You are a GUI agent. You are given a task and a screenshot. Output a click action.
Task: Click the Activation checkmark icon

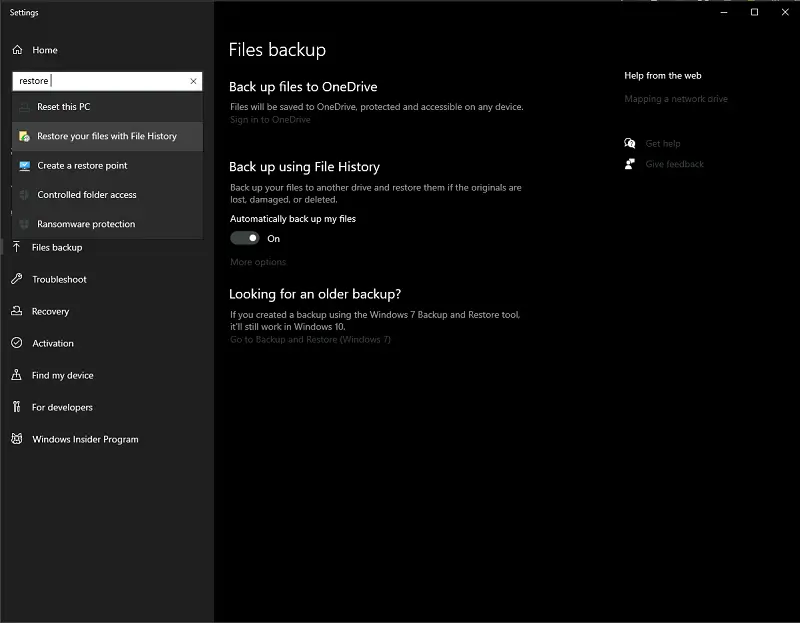(17, 343)
